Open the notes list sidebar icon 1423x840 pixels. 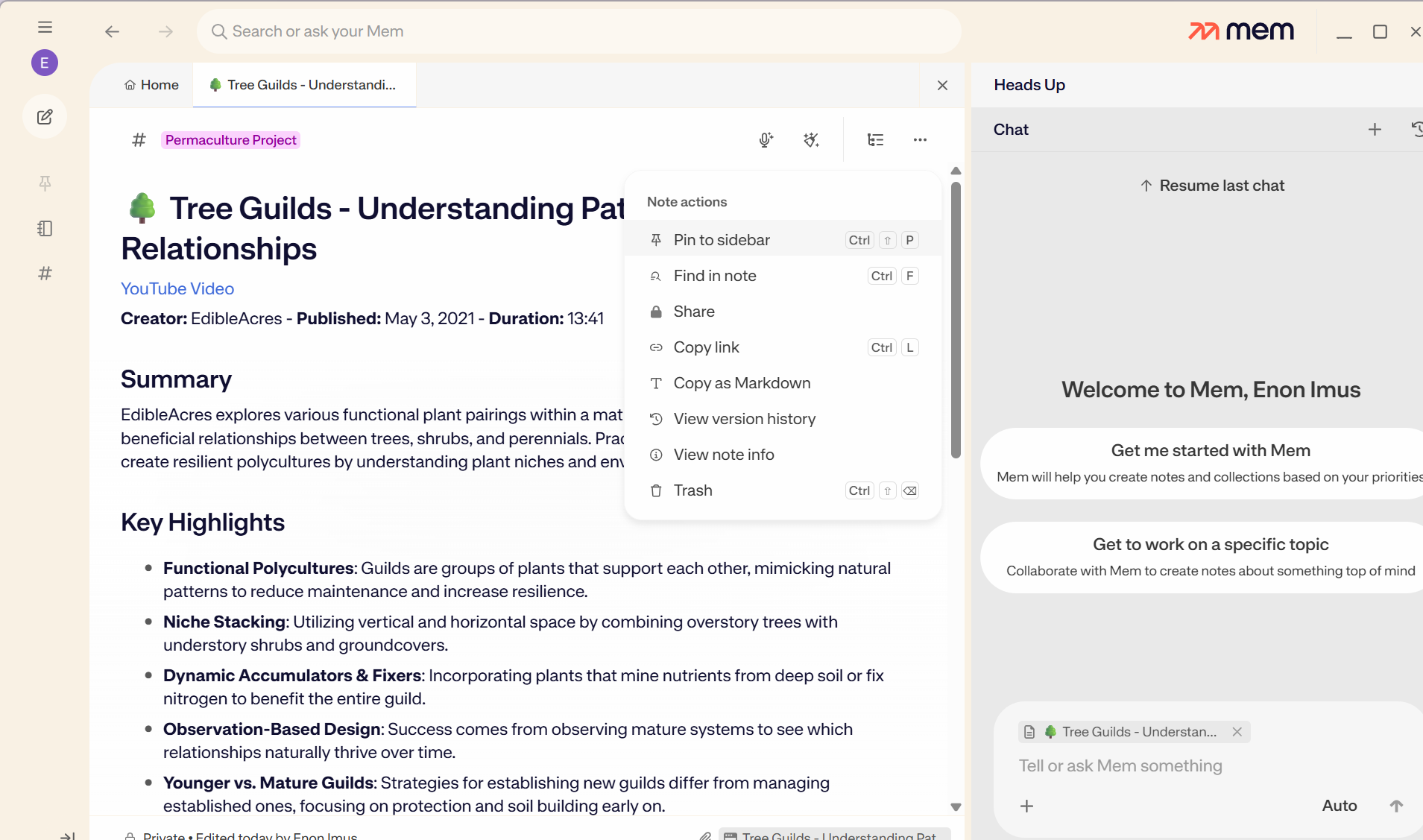tap(45, 228)
